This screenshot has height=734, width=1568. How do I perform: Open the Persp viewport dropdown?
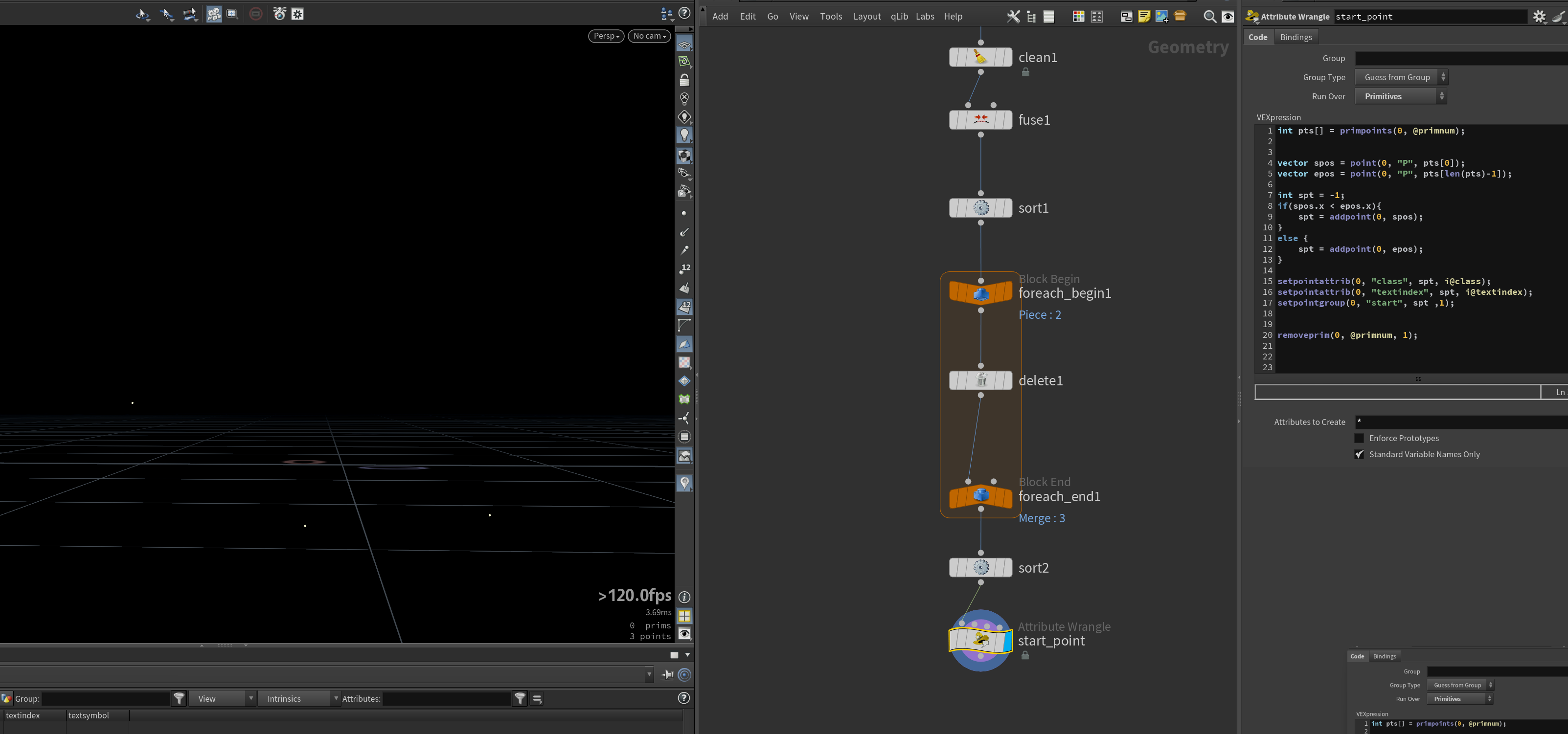(x=606, y=36)
